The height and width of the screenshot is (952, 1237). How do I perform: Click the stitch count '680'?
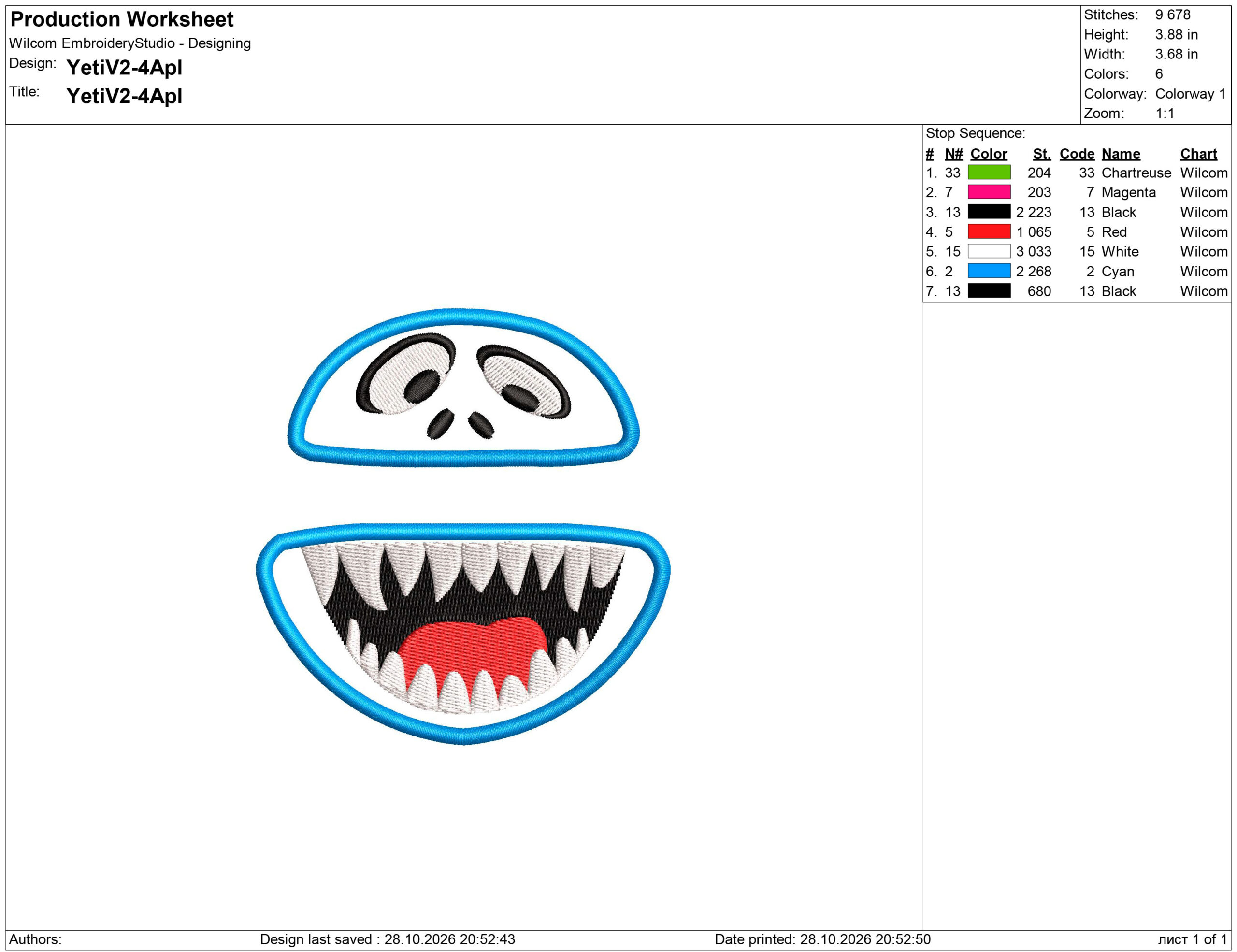point(1039,291)
